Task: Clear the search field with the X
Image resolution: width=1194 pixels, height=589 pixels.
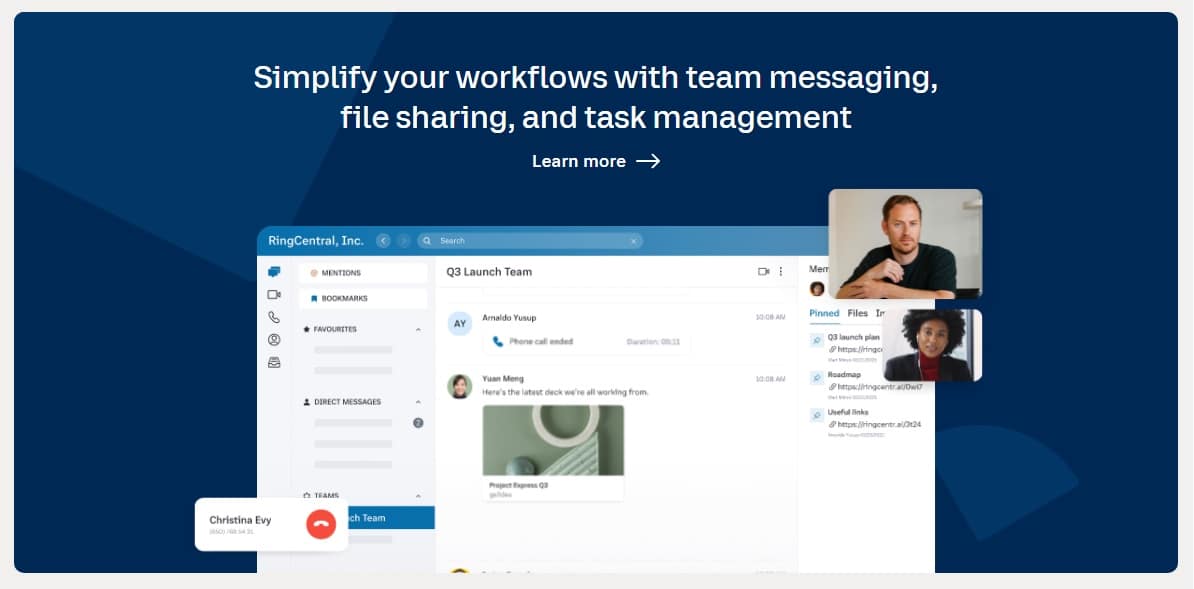Action: click(633, 241)
